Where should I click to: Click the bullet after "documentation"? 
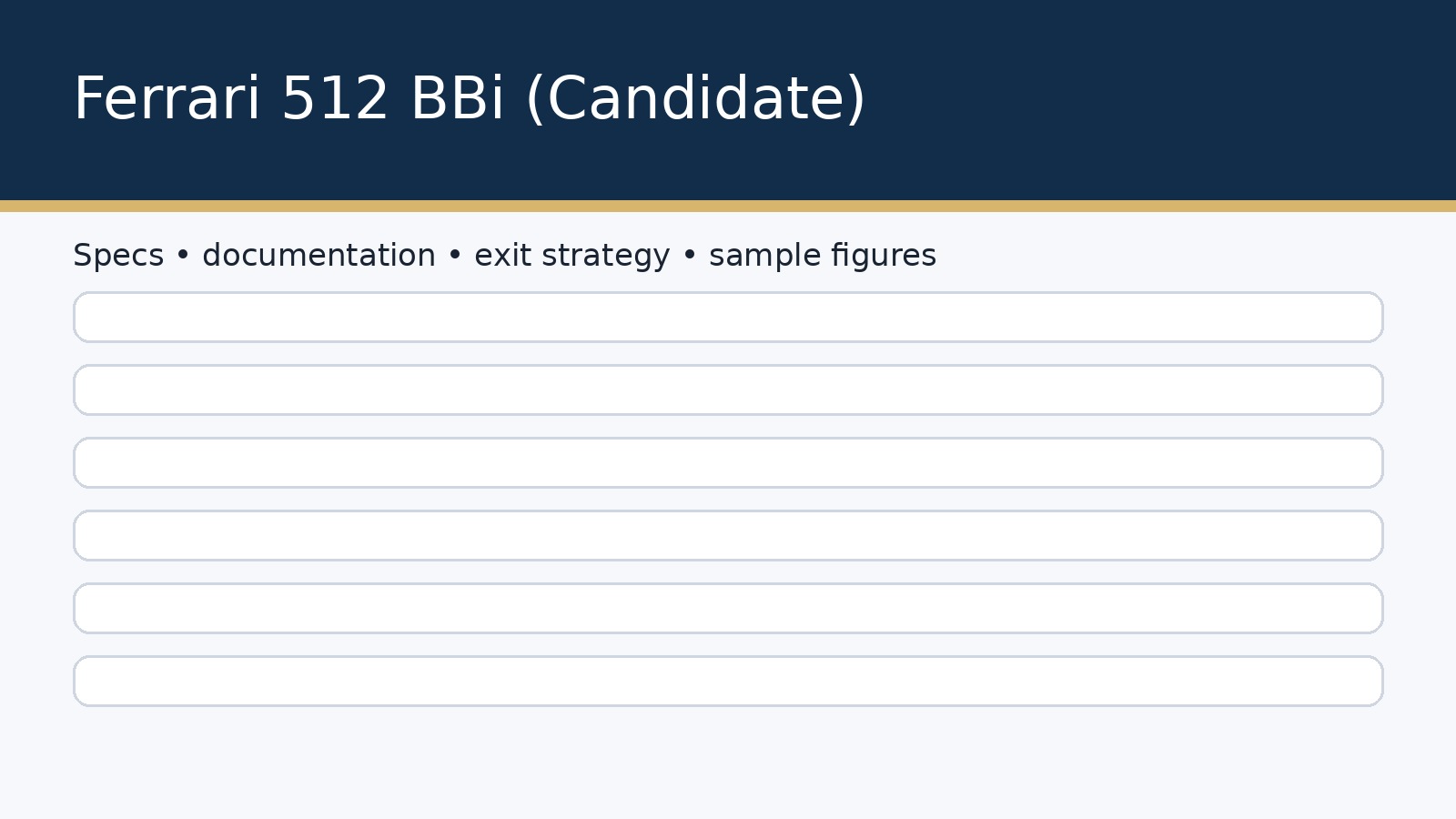click(455, 256)
